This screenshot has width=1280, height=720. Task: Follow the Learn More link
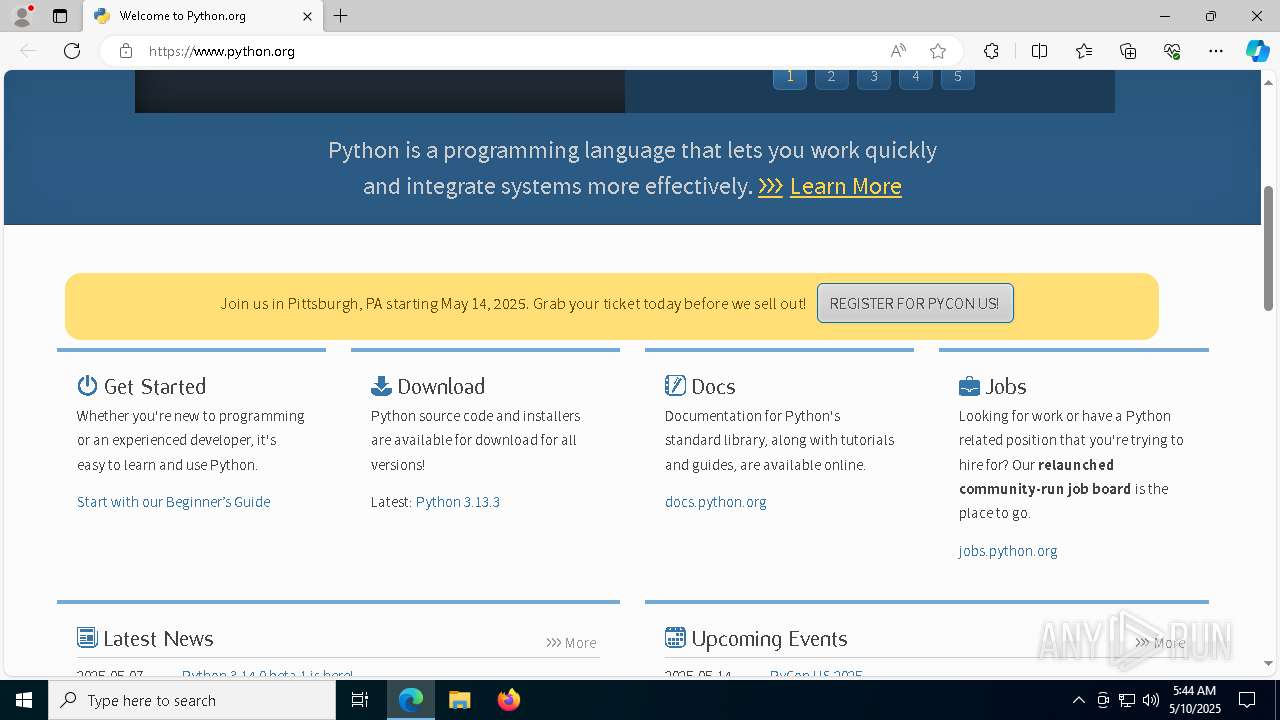point(846,186)
